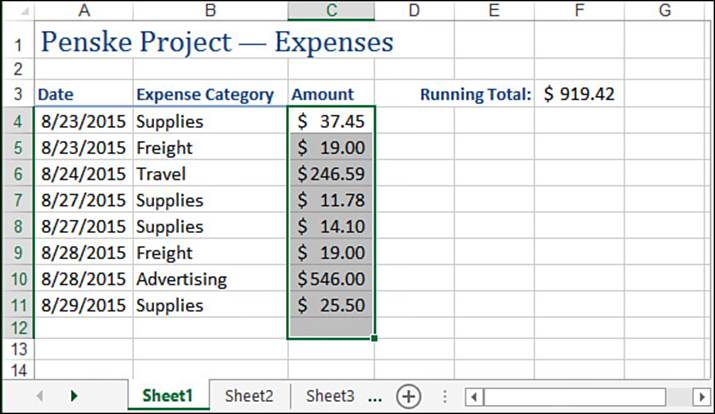The height and width of the screenshot is (414, 715).
Task: Select row 14 header
Action: tap(18, 370)
